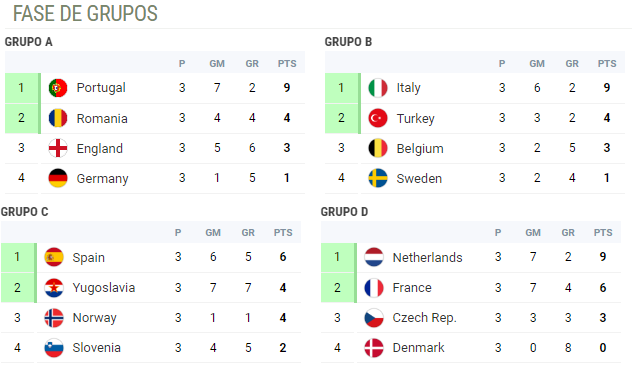
Task: Click the Norway flag icon
Action: [54, 318]
